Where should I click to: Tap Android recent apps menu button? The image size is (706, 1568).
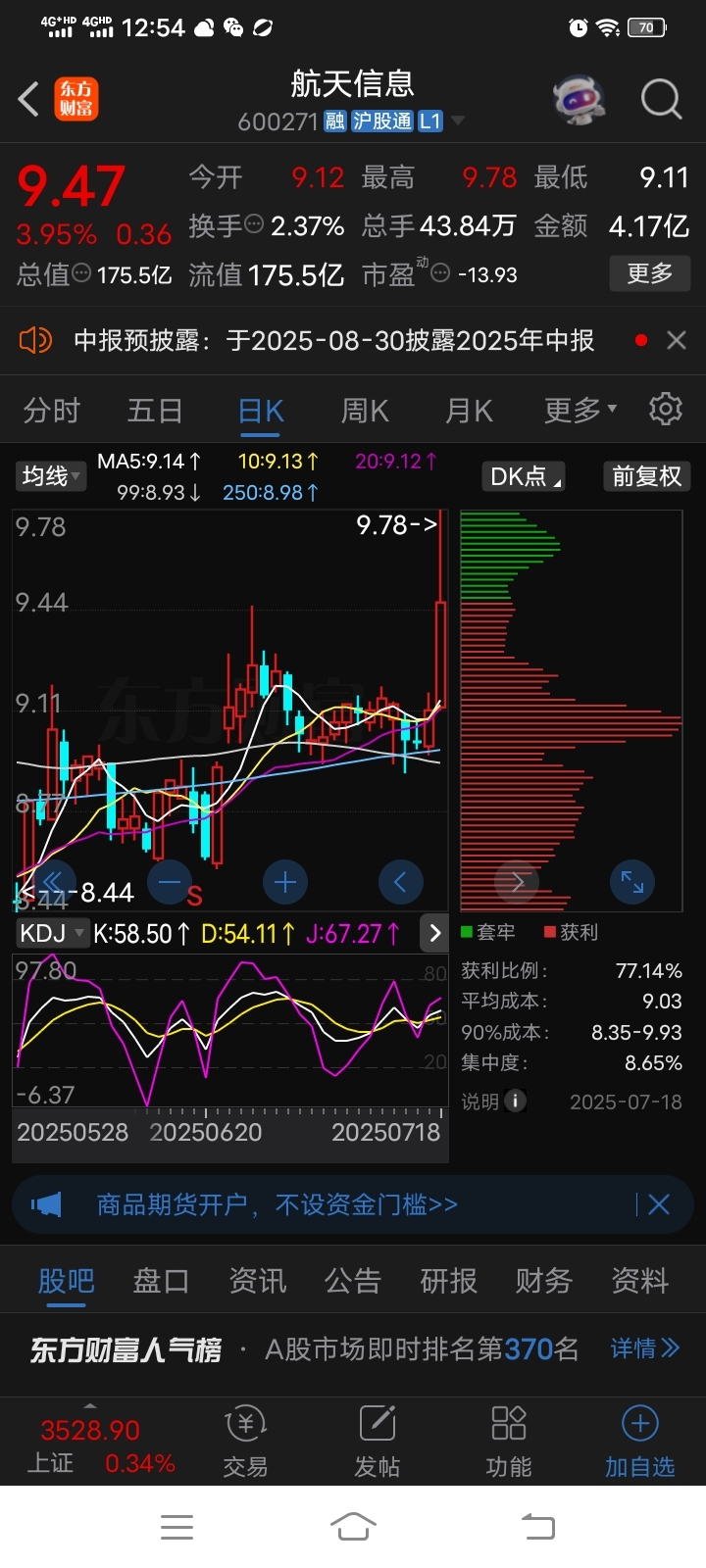pyautogui.click(x=176, y=1527)
